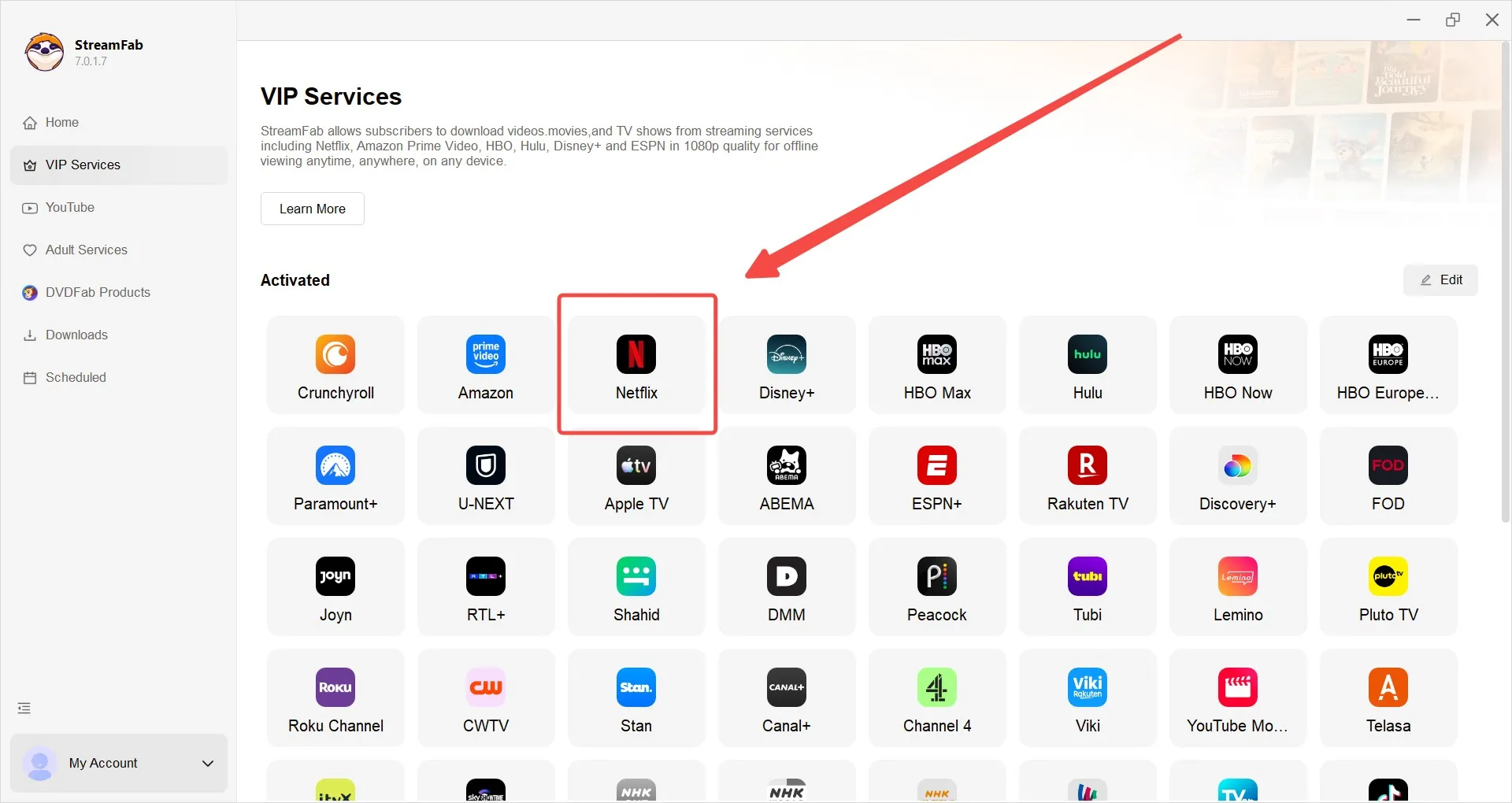1512x803 pixels.
Task: Open the Lemino service tile
Action: 1238,587
